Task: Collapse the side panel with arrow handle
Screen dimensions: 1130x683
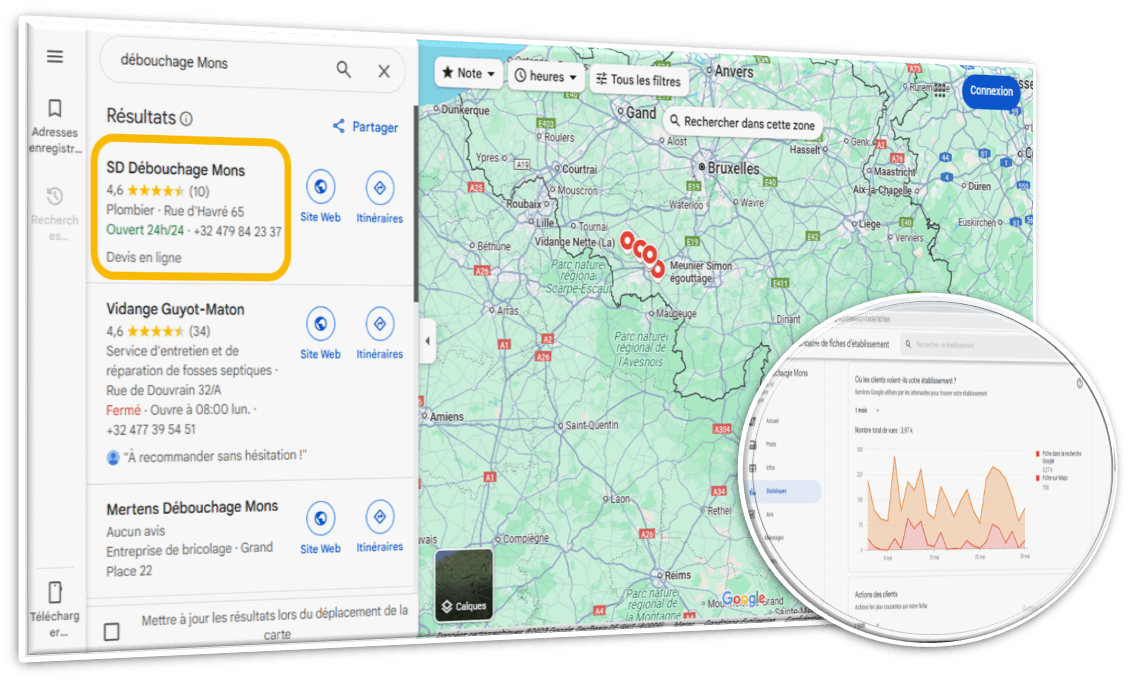Action: pos(427,341)
